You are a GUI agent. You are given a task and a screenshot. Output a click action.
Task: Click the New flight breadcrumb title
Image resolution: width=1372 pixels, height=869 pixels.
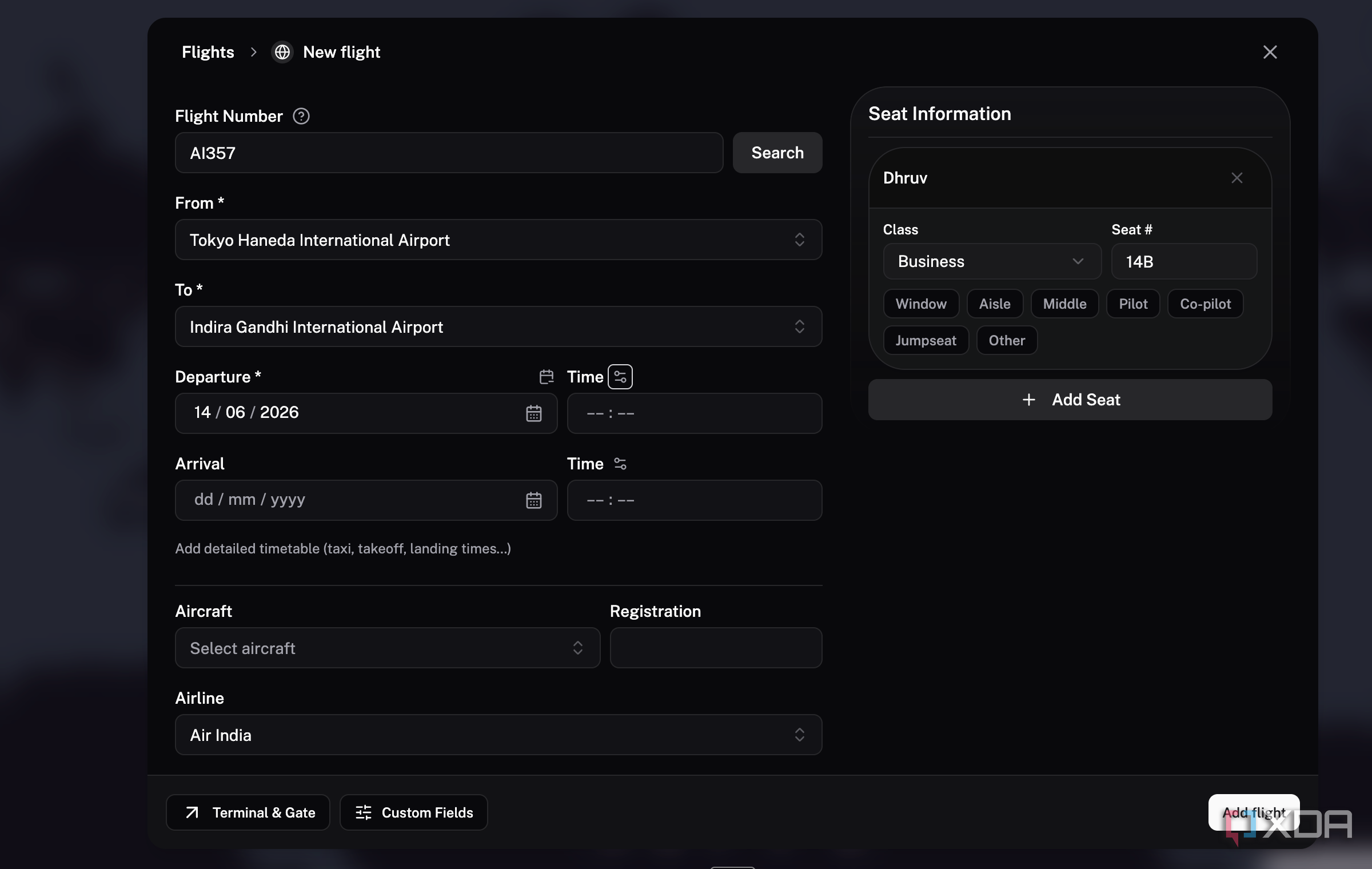341,52
